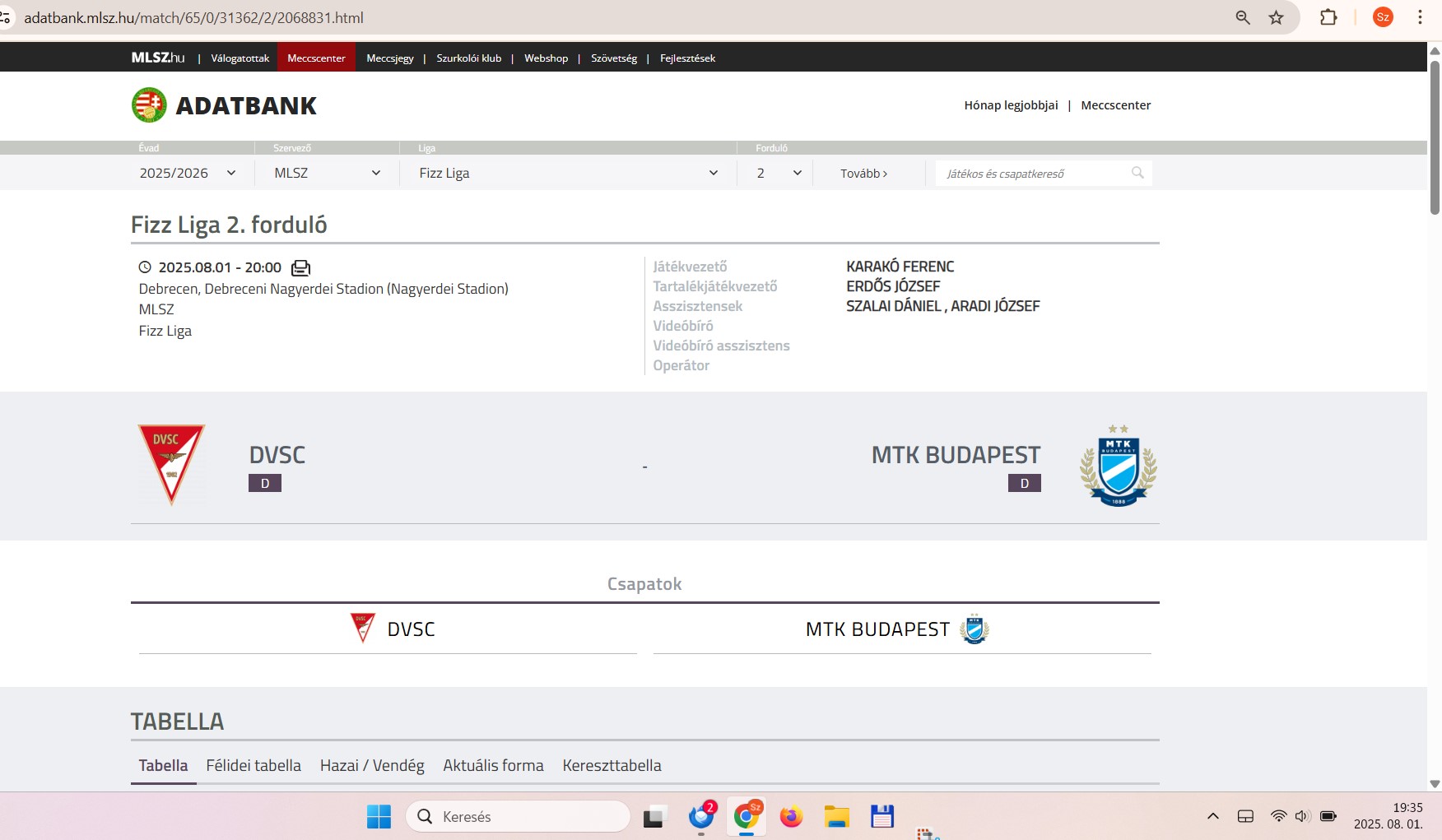Click the search magnifier in player search
The image size is (1442, 840).
coord(1137,173)
